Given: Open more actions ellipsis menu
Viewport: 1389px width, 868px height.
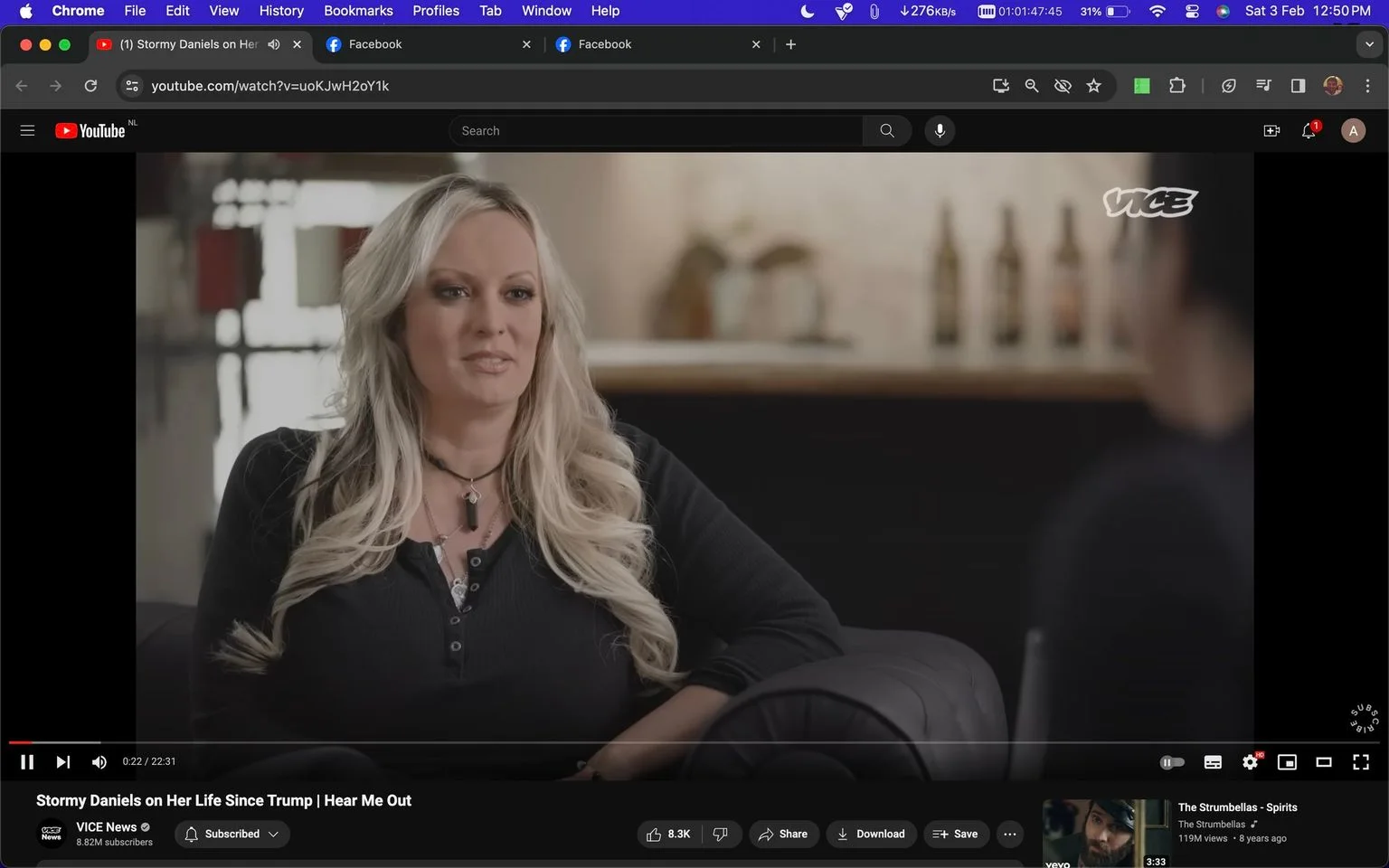Looking at the screenshot, I should (1010, 834).
